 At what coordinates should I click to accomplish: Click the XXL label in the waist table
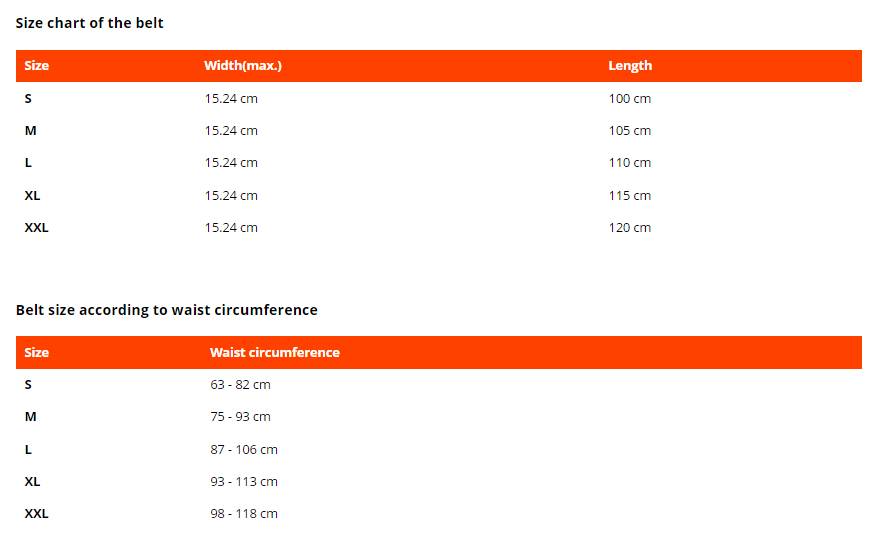tap(37, 514)
